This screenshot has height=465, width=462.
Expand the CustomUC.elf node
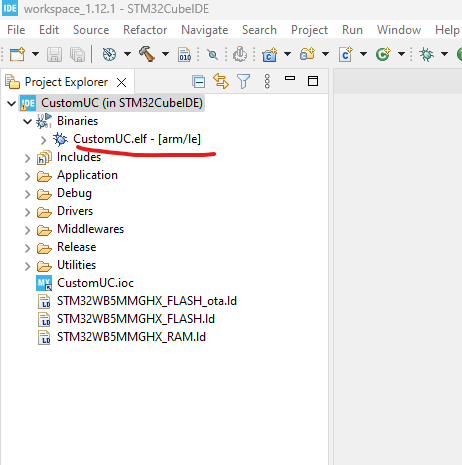coord(43,140)
